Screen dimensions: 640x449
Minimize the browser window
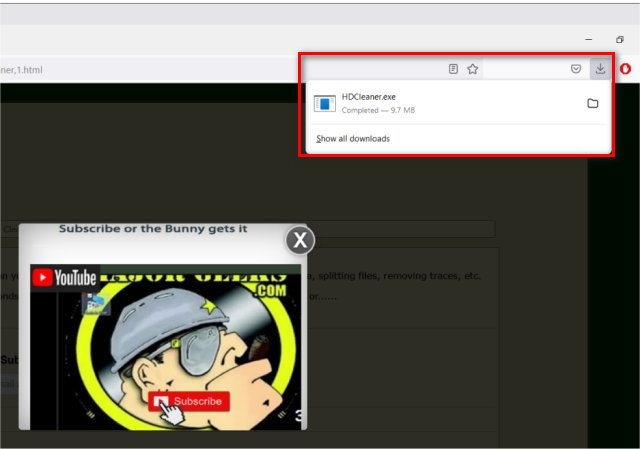pyautogui.click(x=589, y=40)
